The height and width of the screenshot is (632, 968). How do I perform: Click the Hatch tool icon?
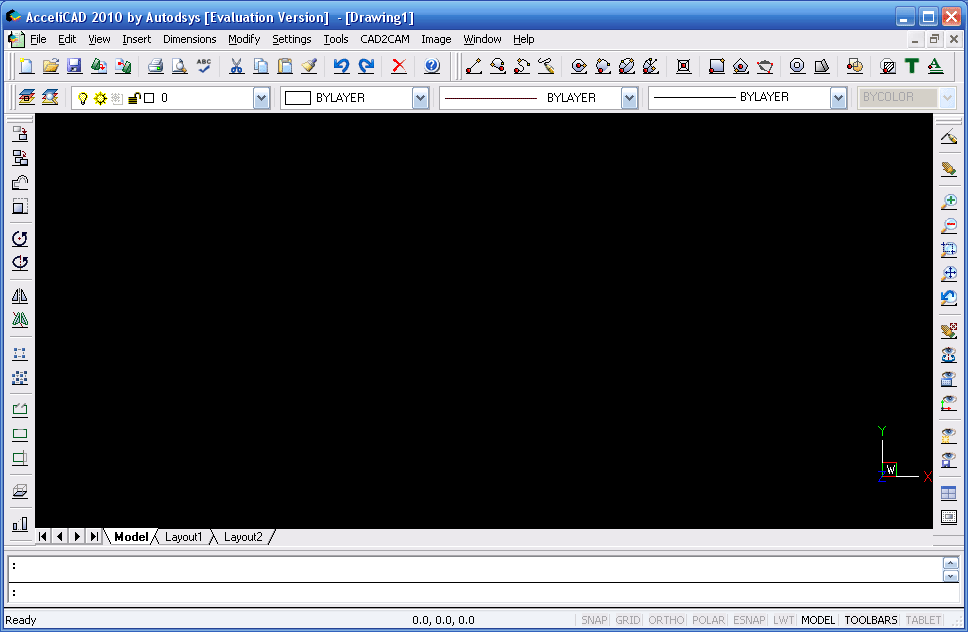point(888,65)
